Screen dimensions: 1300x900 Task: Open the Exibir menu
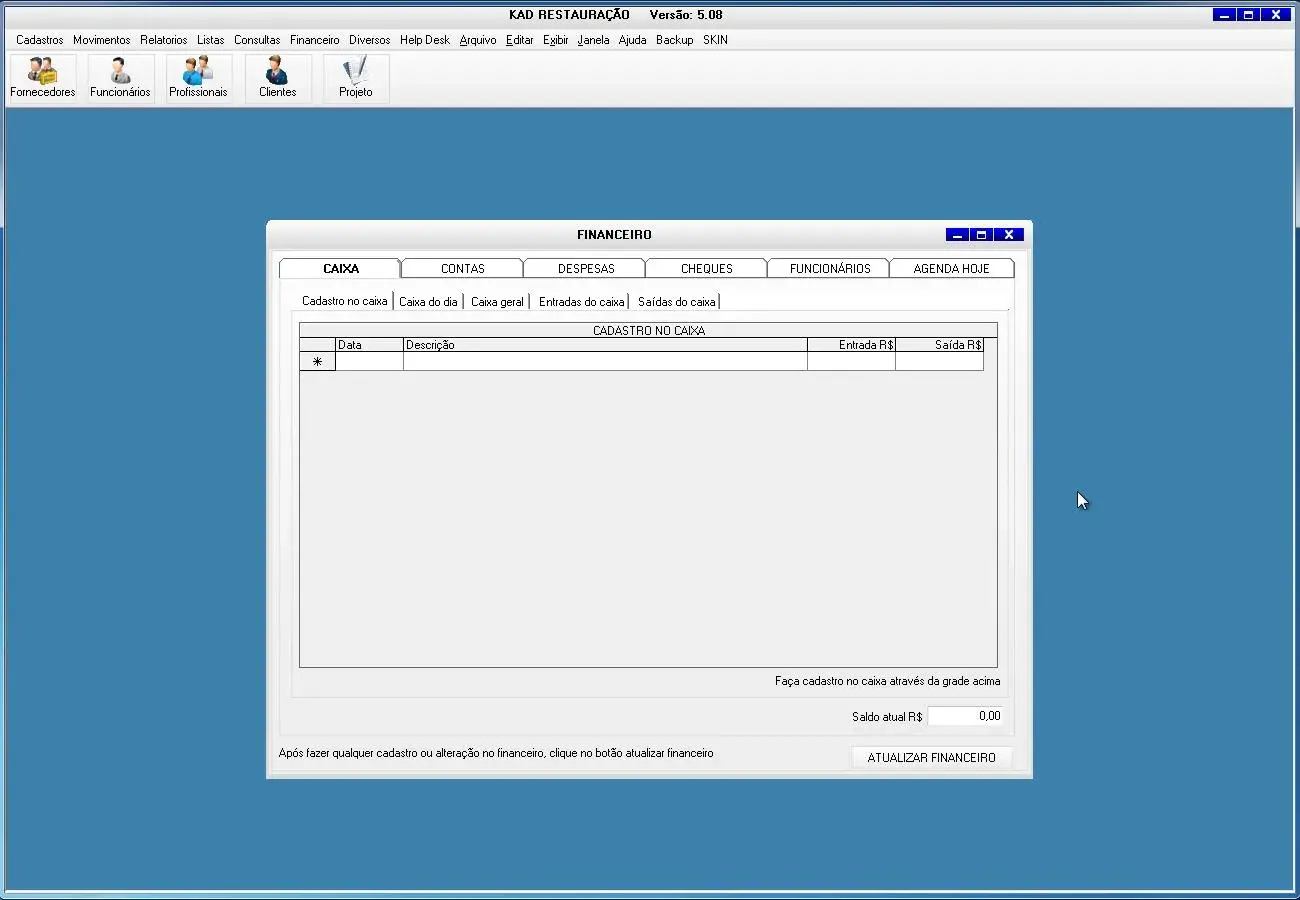coord(556,40)
